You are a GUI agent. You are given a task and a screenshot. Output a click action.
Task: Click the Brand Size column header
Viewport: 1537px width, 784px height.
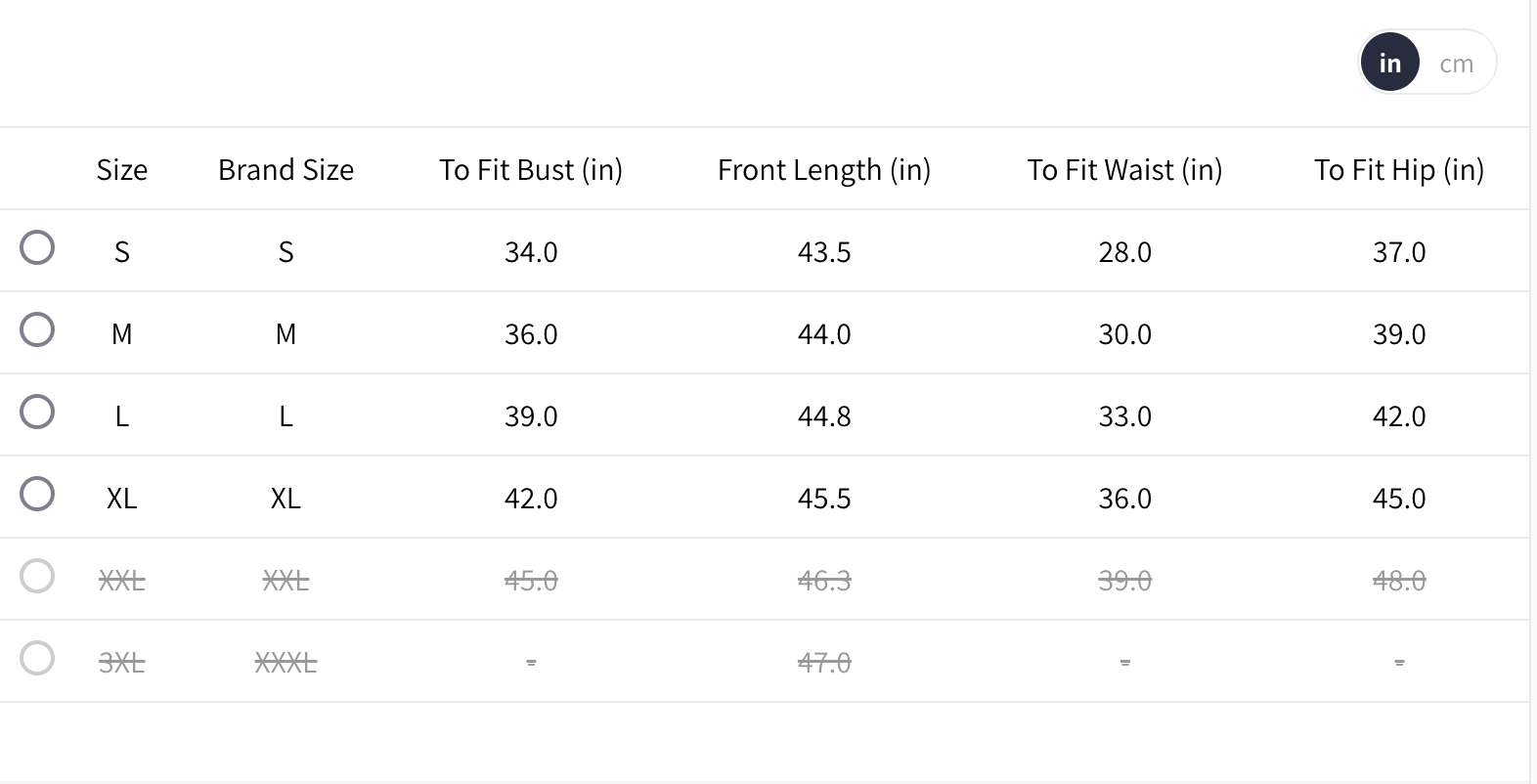click(285, 170)
